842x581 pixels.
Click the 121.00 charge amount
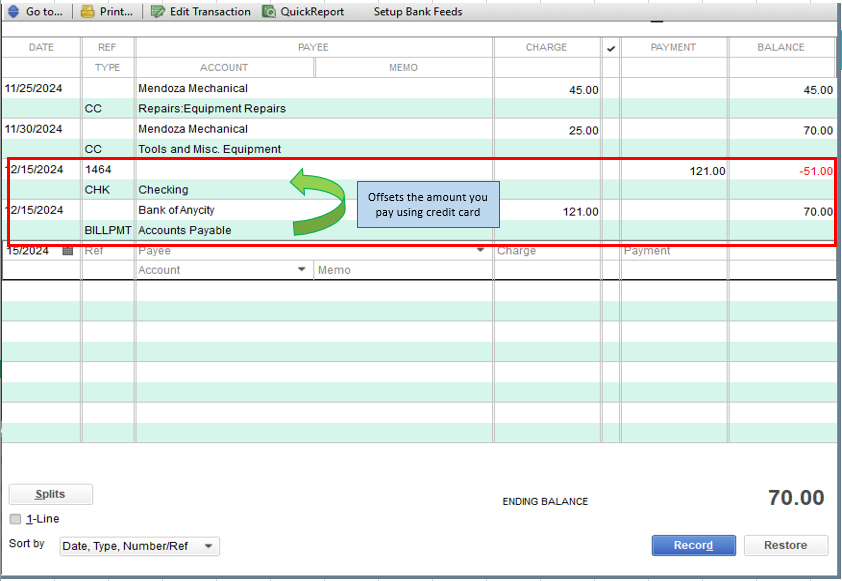click(580, 212)
